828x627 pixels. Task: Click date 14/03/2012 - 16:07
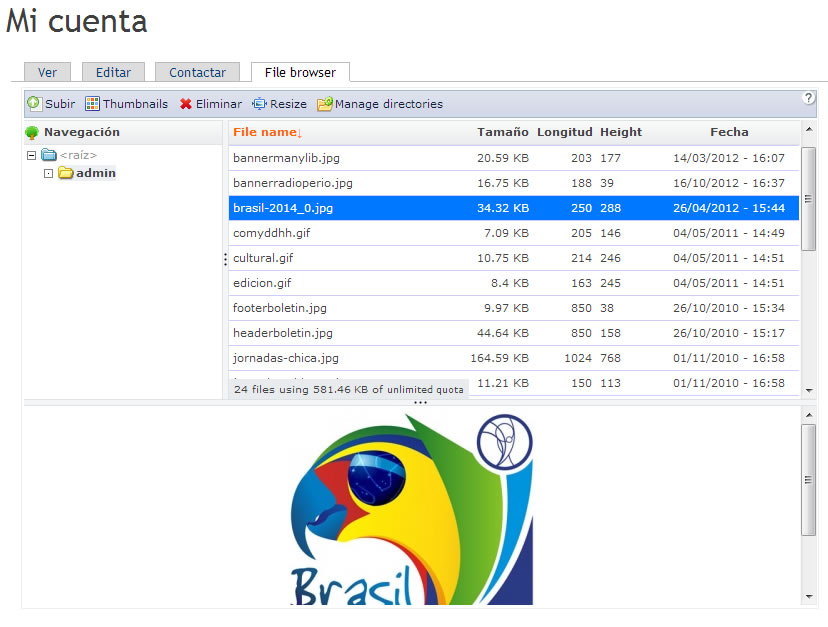click(729, 158)
